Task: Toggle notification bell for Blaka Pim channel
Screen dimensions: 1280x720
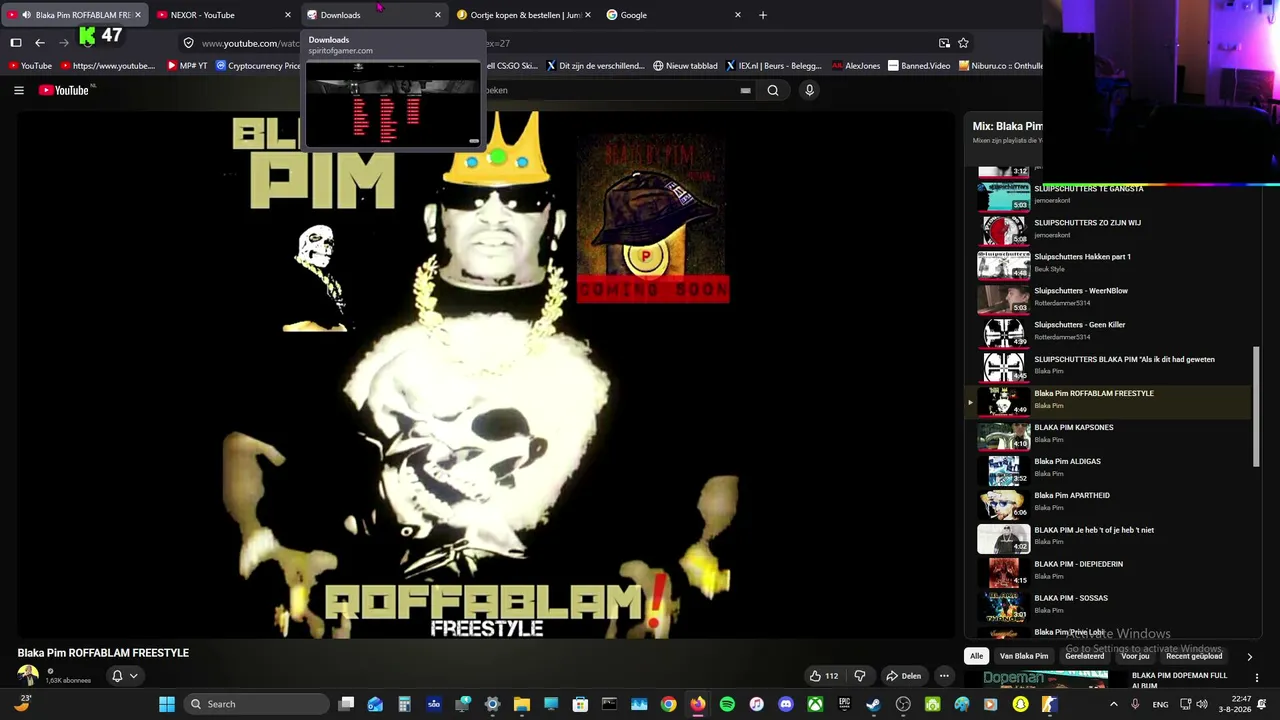Action: click(x=117, y=676)
